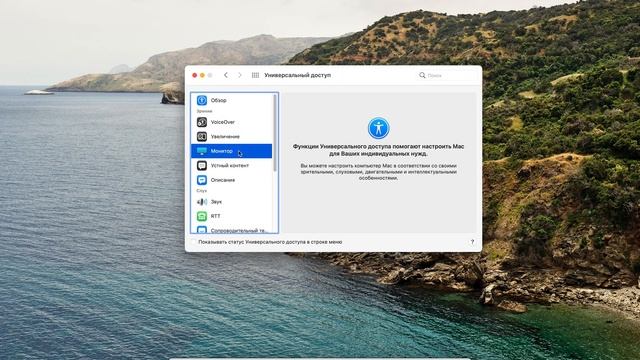
Task: Enable showing accessibility status in menu bar
Action: [193, 242]
